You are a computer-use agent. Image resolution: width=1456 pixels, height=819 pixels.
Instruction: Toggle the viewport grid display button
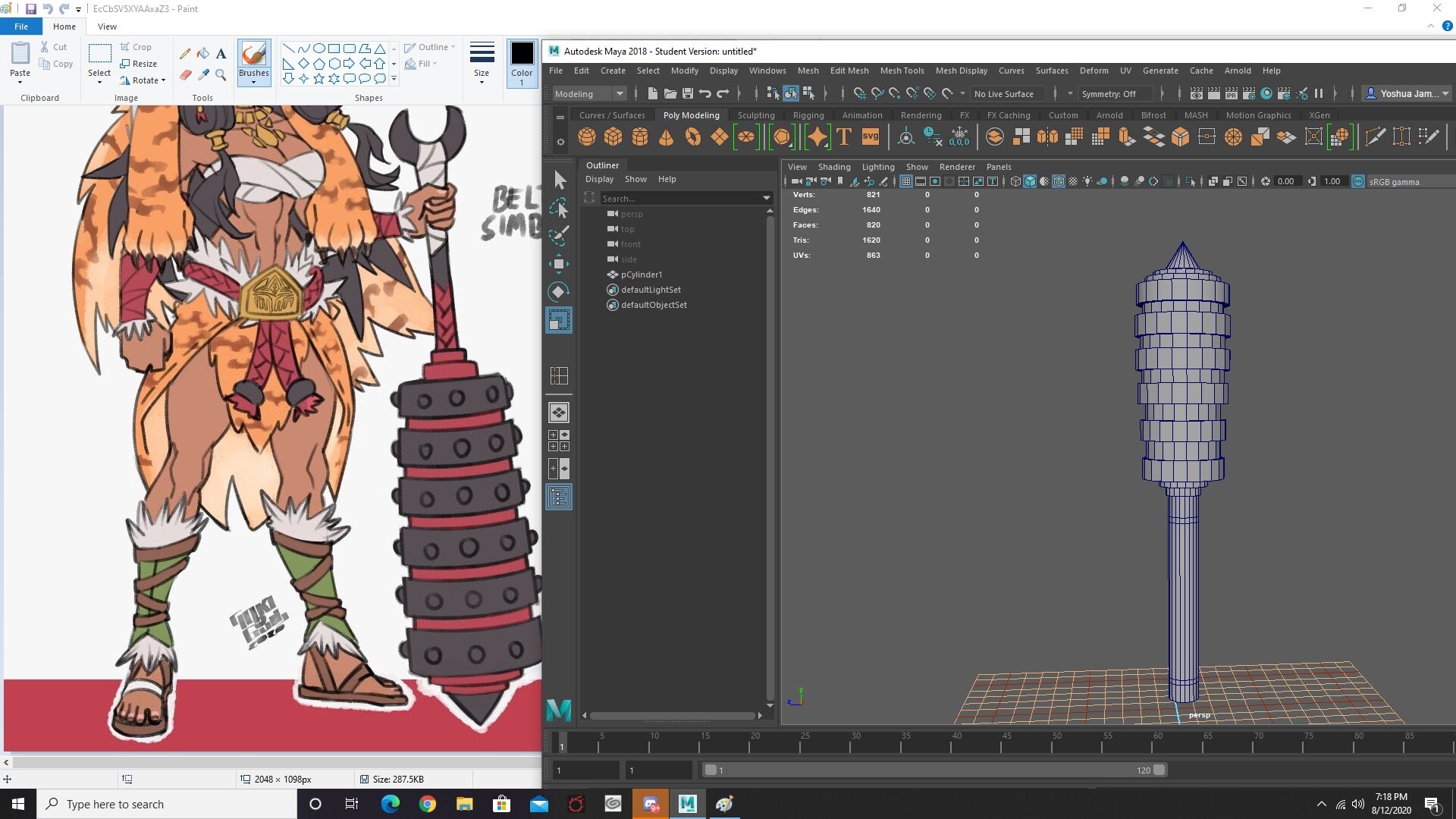coord(905,181)
